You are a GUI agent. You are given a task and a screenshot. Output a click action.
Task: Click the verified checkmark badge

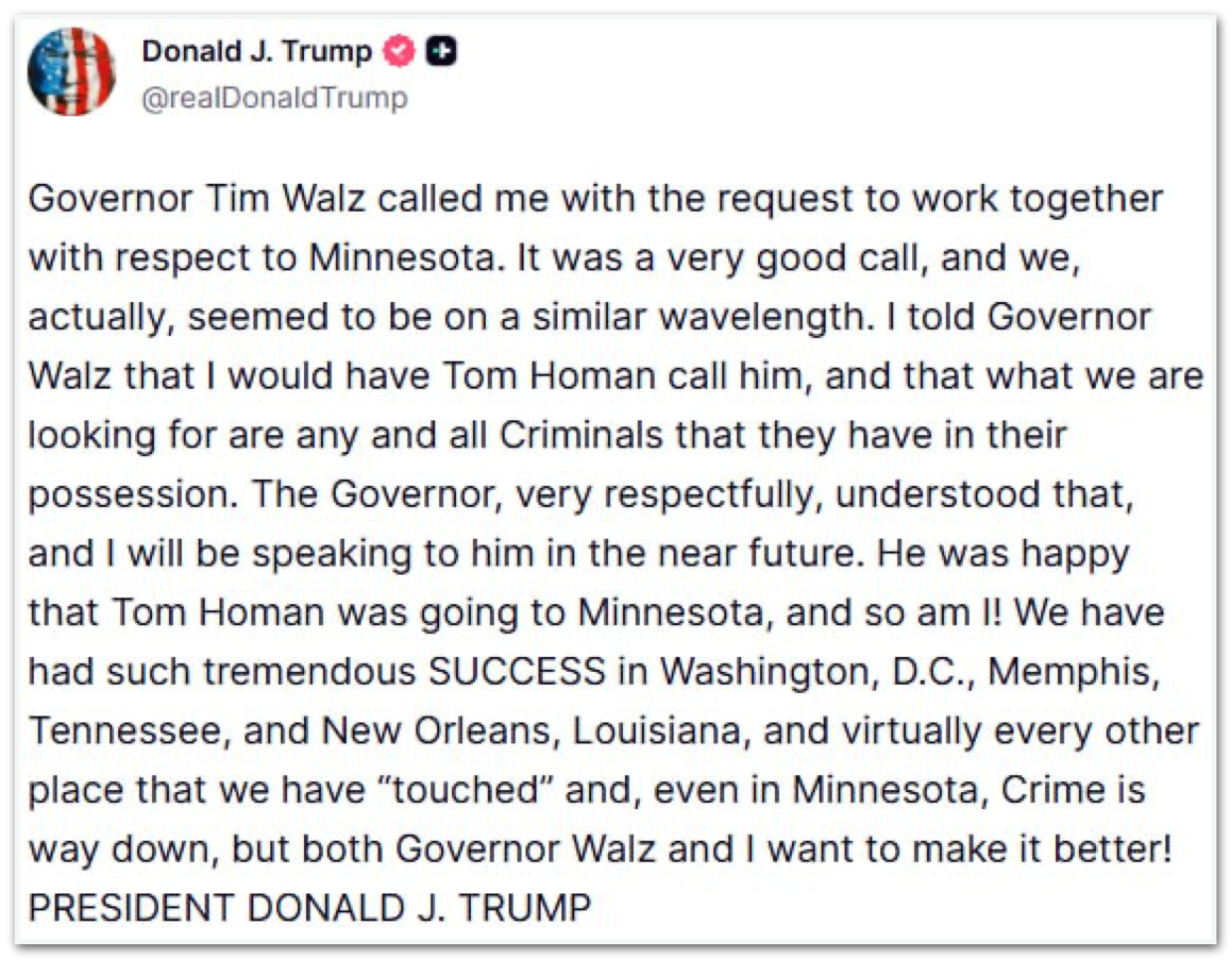[x=400, y=52]
